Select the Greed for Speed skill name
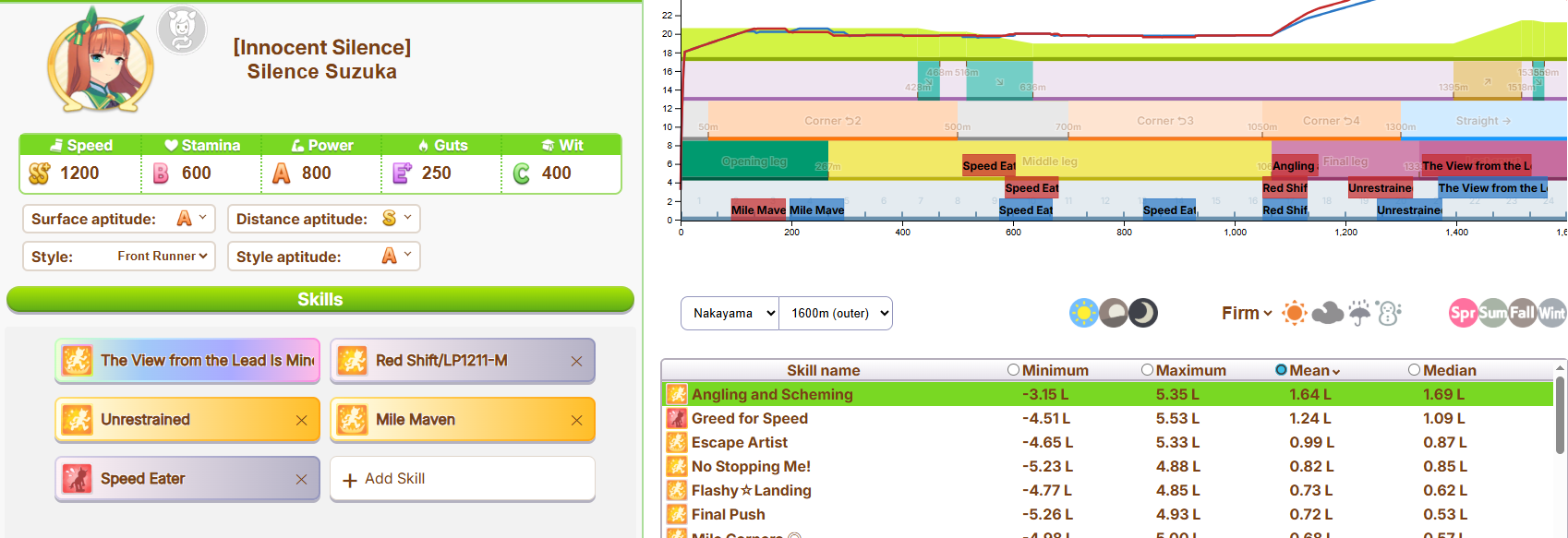The image size is (1568, 538). (x=750, y=418)
